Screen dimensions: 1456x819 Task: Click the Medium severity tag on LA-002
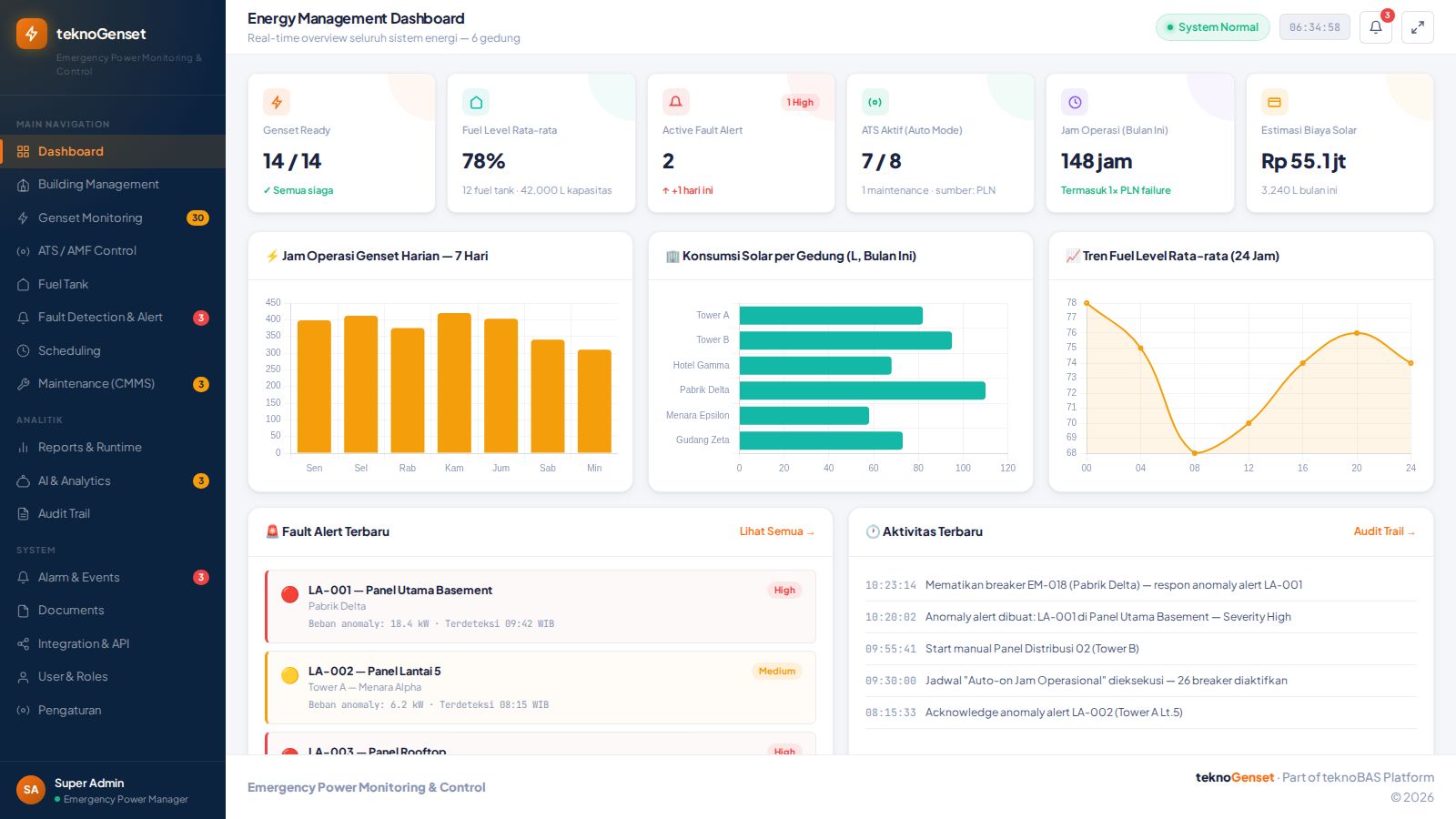coord(776,672)
